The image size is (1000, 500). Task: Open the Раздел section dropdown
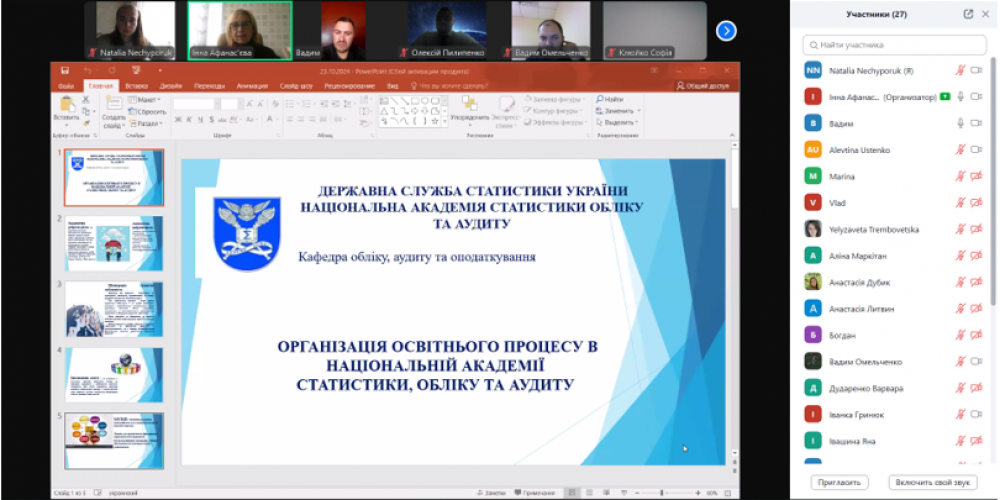tap(146, 123)
